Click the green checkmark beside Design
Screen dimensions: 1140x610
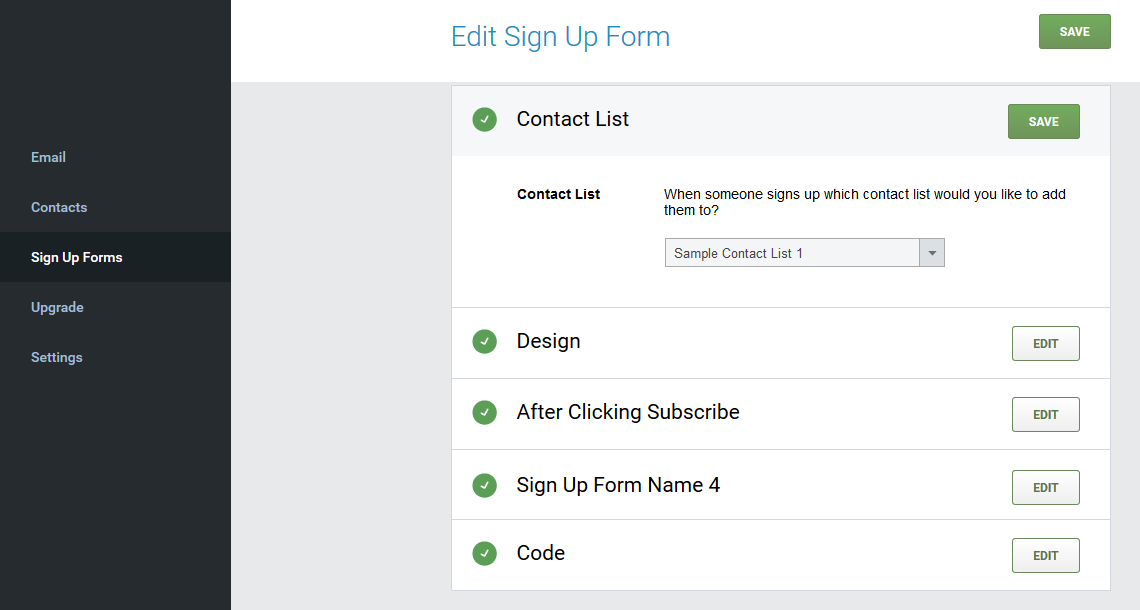tap(485, 342)
